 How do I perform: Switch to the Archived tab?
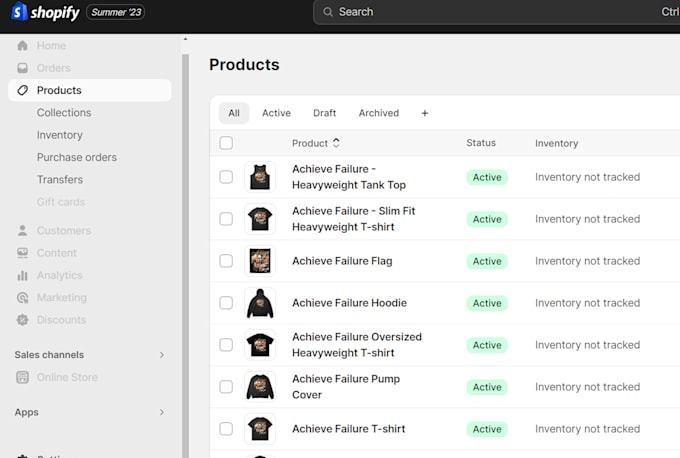pos(379,113)
